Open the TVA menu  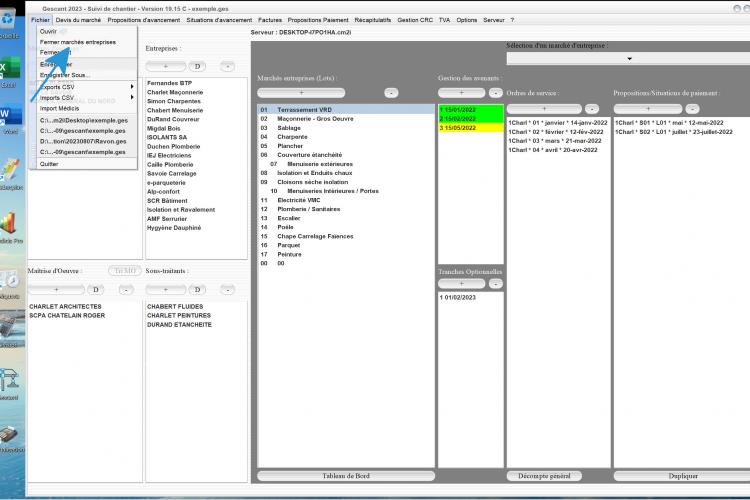point(444,20)
